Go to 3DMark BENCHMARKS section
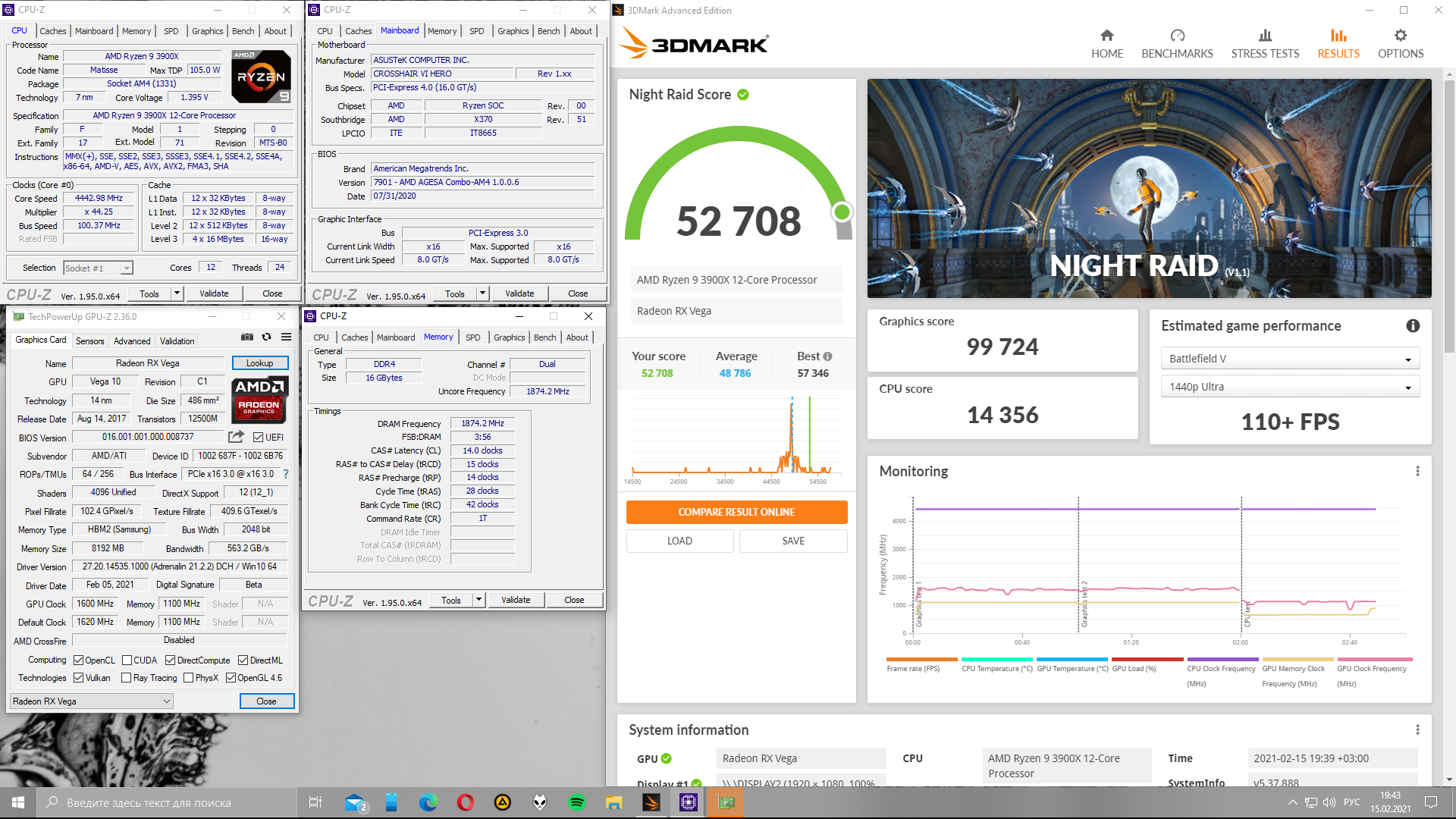The height and width of the screenshot is (819, 1456). pos(1177,44)
